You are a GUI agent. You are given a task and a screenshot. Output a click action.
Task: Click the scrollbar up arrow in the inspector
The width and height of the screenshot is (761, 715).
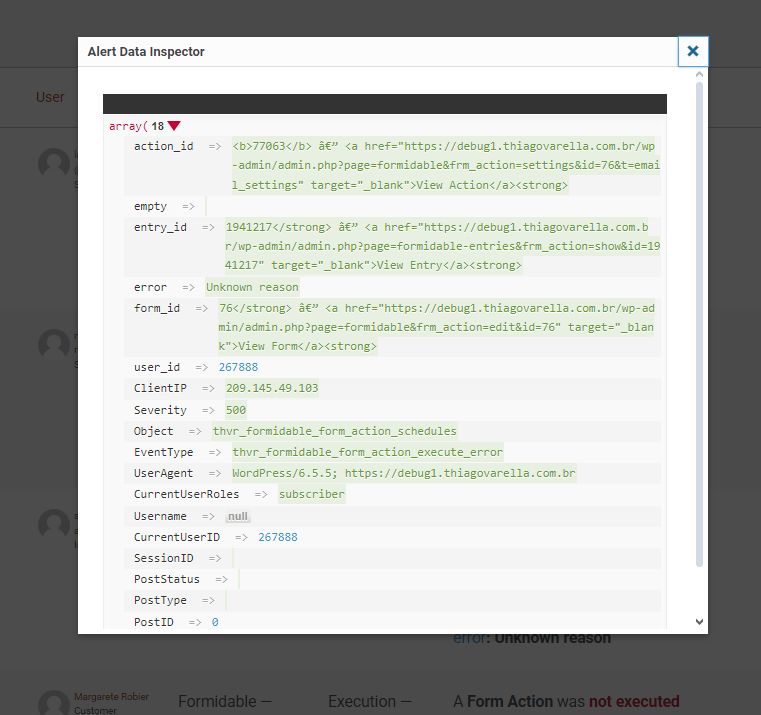pos(699,75)
